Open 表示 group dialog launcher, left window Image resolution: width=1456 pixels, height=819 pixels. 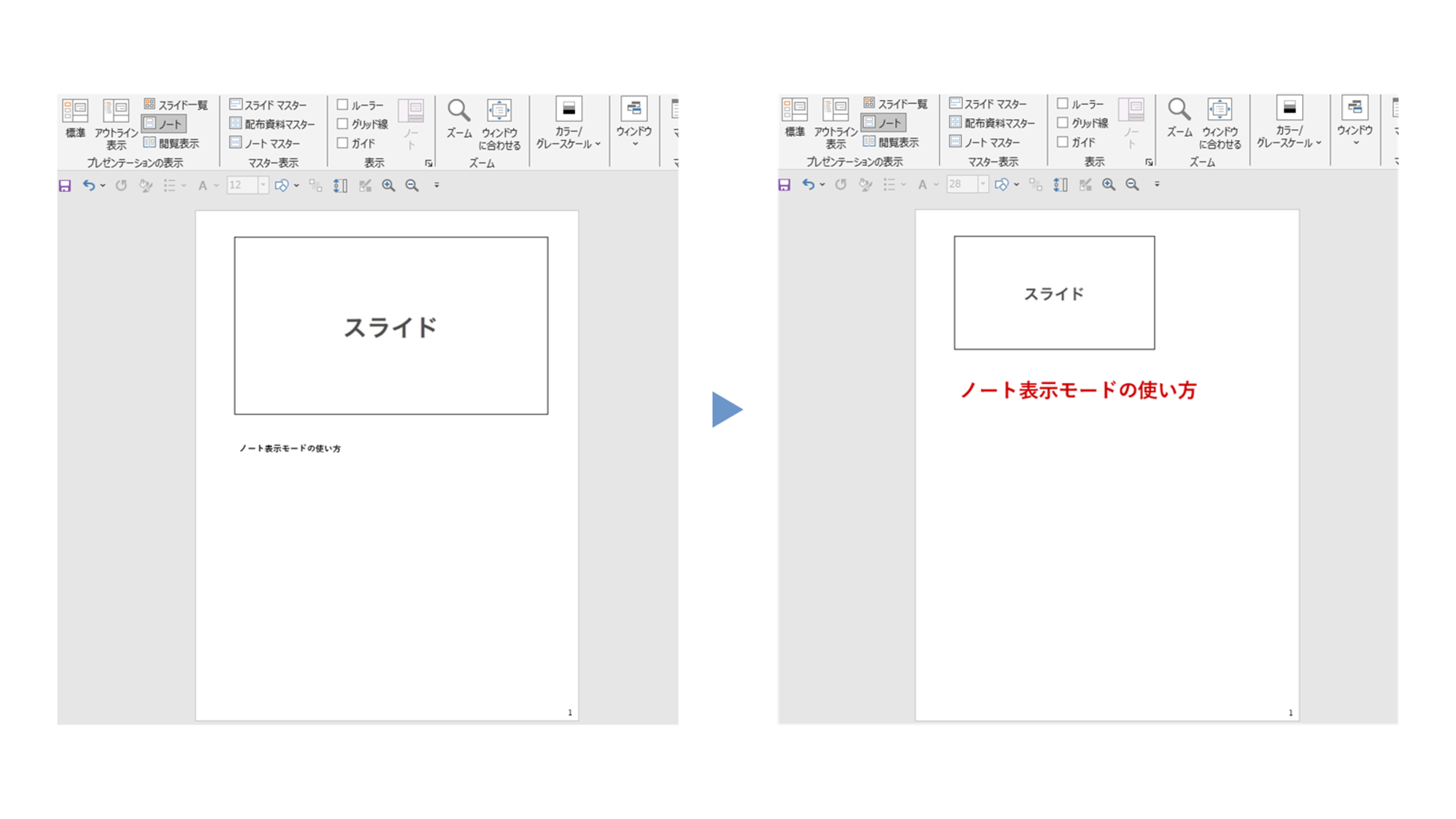(x=428, y=164)
